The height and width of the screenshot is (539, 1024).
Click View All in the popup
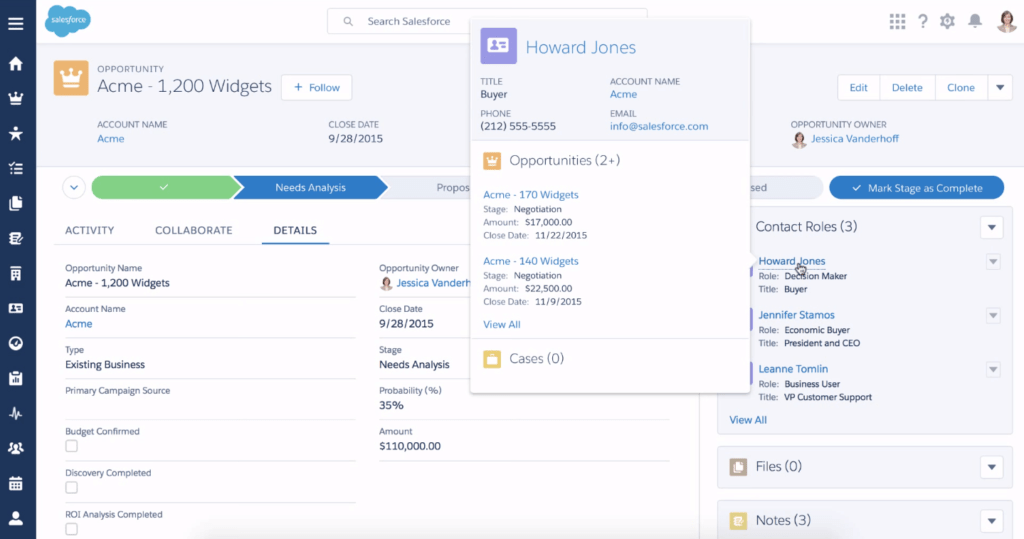tap(502, 324)
